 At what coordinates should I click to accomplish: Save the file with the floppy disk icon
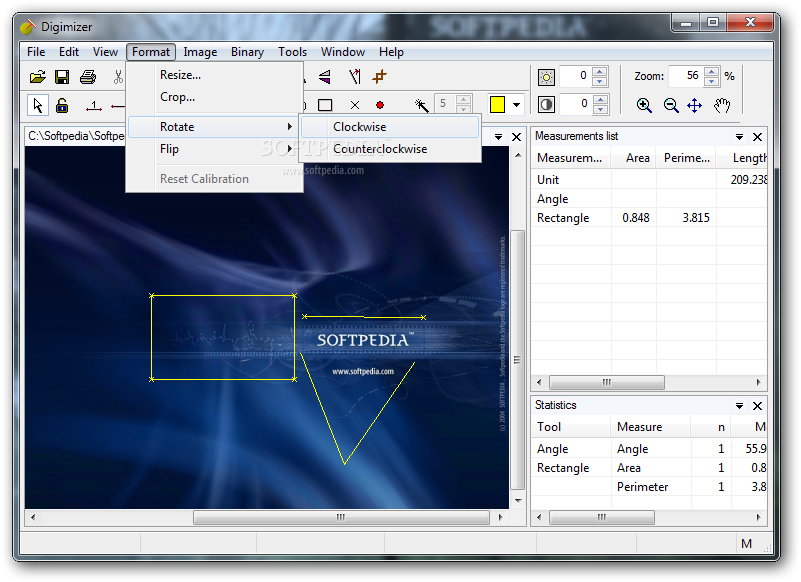[62, 77]
